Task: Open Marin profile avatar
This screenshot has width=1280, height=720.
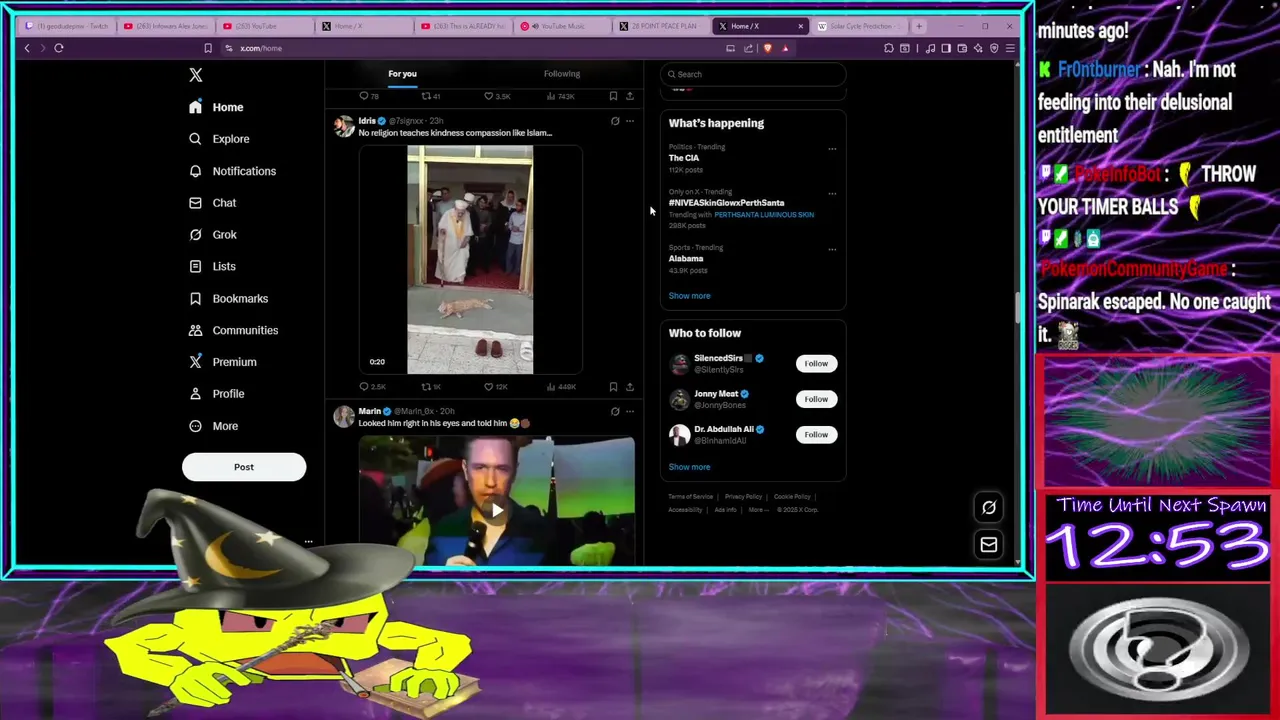Action: [344, 416]
